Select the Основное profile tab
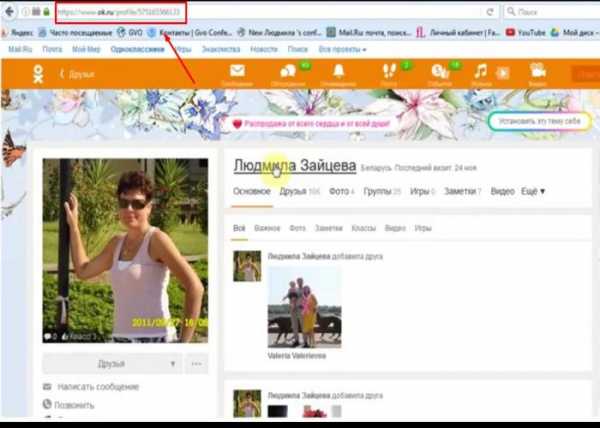 [x=252, y=191]
